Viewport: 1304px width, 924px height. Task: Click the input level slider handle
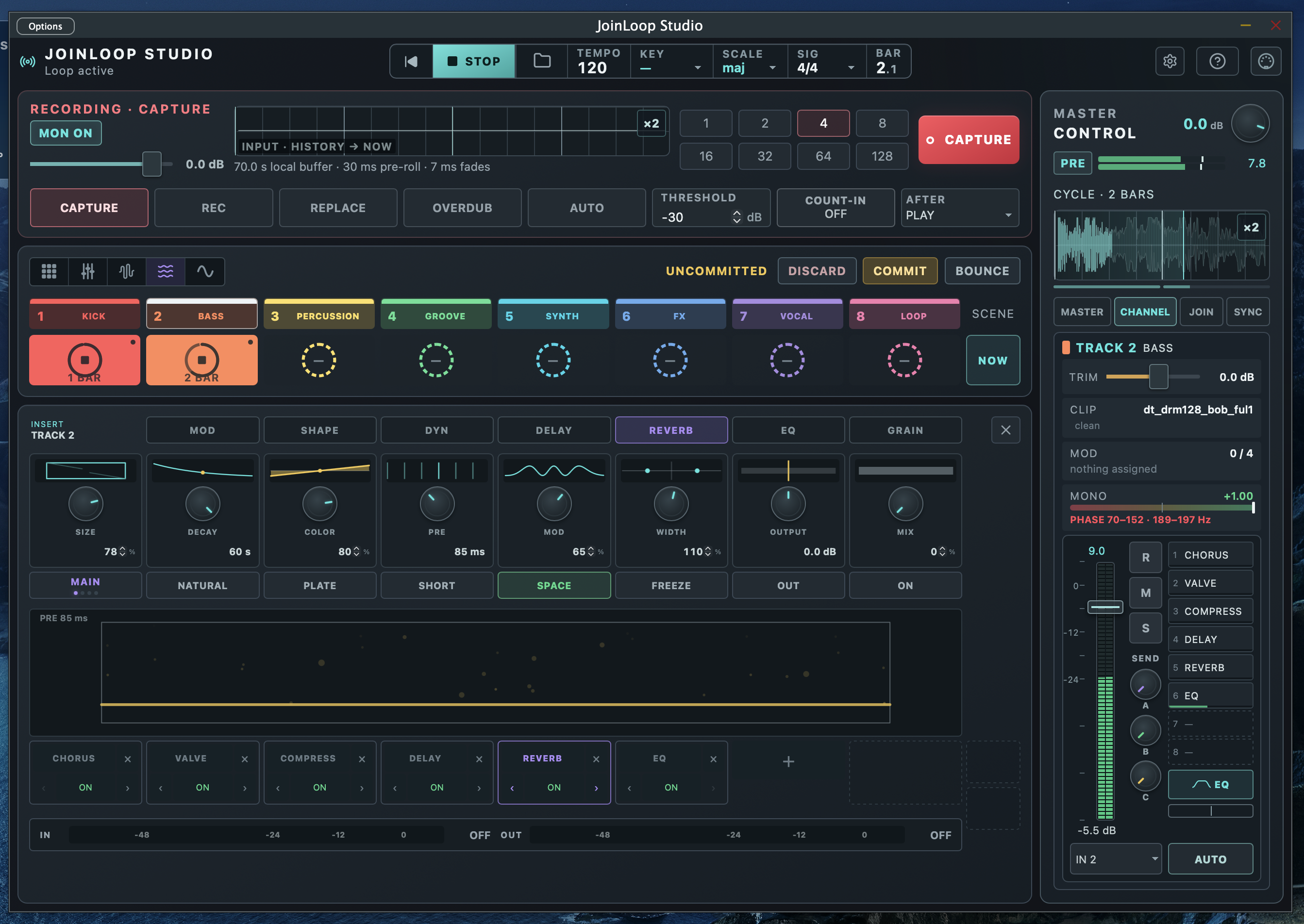151,164
